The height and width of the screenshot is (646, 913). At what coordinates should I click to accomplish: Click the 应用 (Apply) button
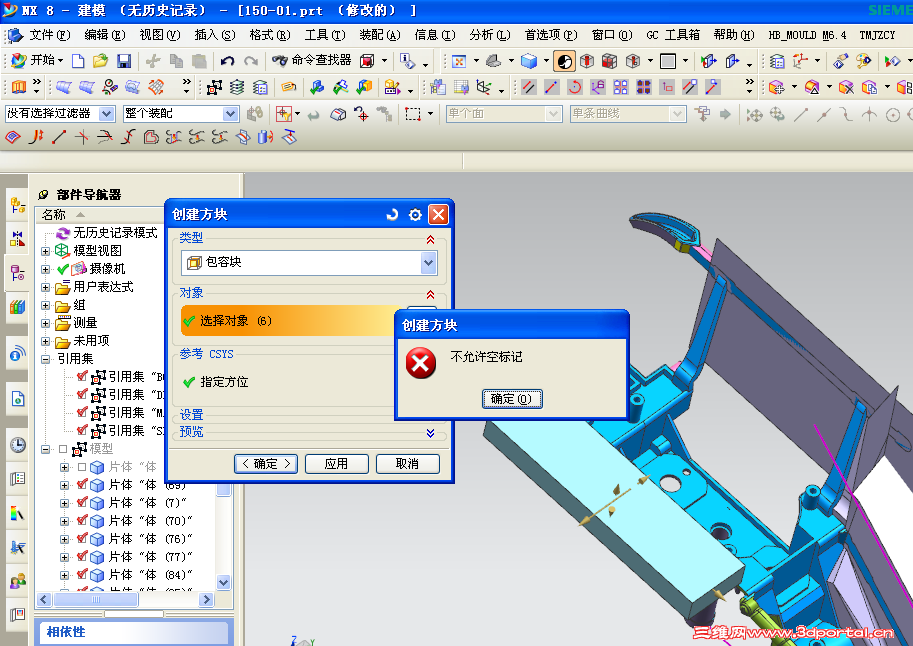pyautogui.click(x=337, y=464)
